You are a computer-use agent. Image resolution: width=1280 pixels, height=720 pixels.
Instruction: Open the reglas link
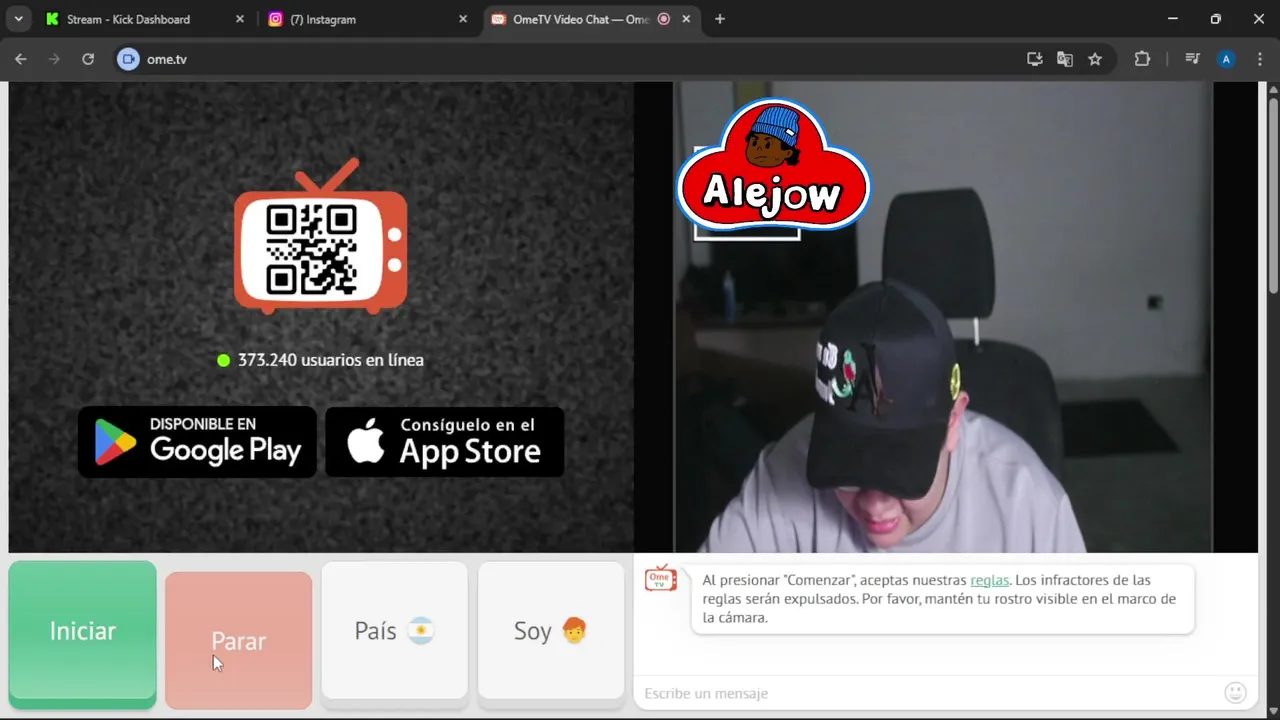[989, 580]
